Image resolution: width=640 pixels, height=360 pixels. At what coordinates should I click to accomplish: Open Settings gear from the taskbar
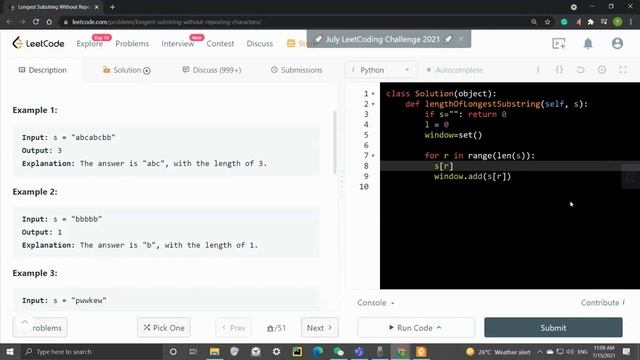276,351
